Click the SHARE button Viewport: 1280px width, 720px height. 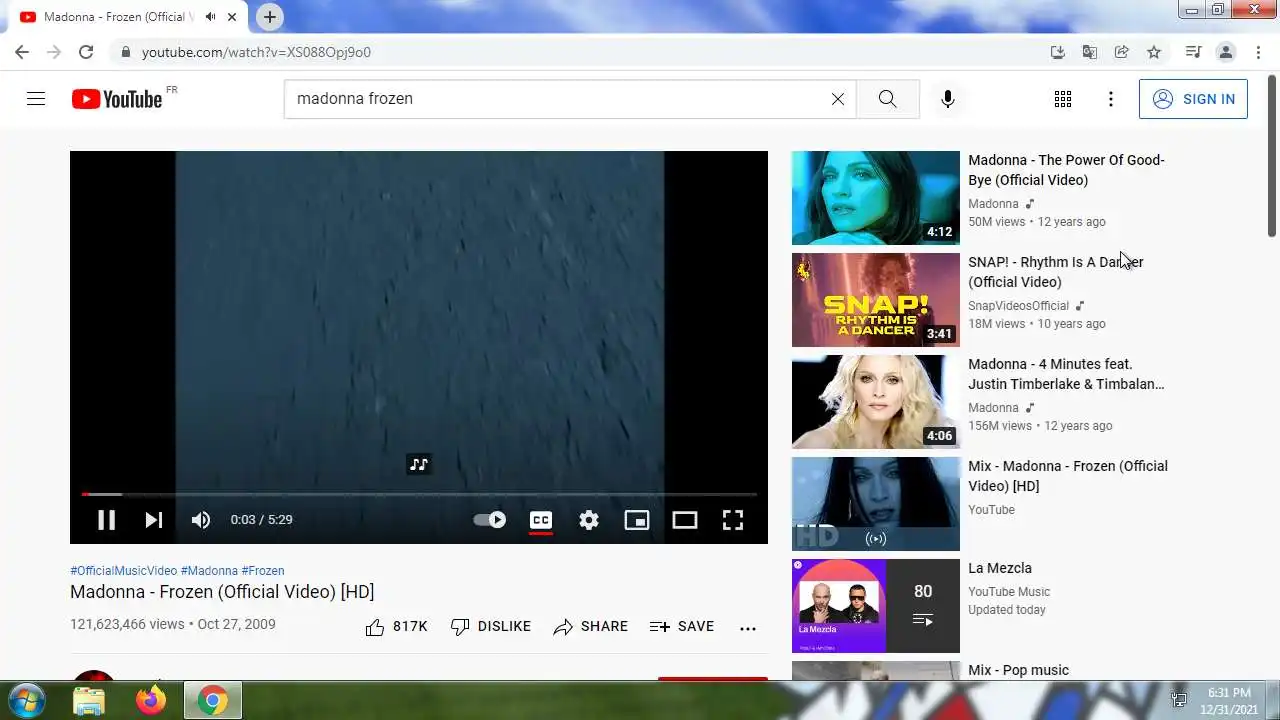pos(591,627)
